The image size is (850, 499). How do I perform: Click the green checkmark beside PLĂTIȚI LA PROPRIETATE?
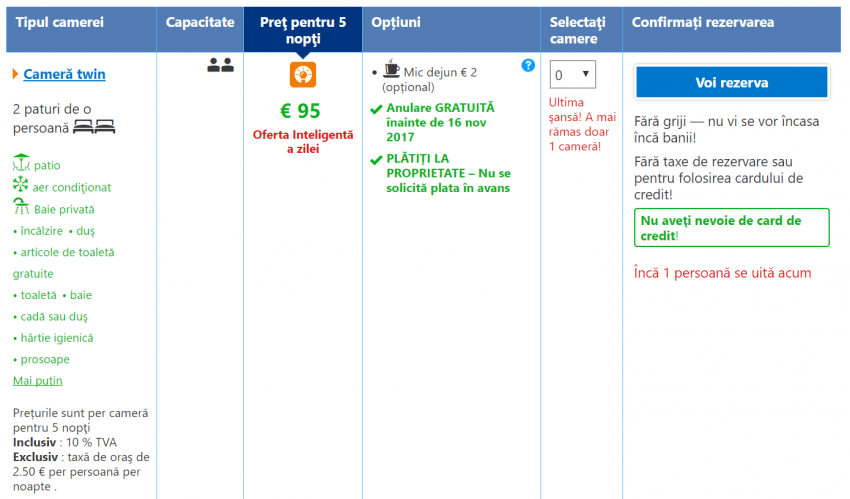[x=376, y=159]
